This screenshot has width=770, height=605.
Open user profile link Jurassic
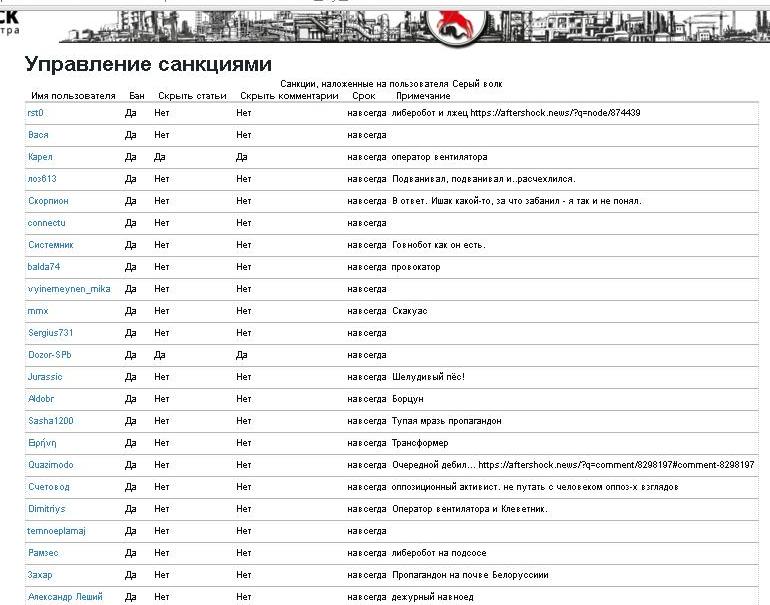pos(45,377)
